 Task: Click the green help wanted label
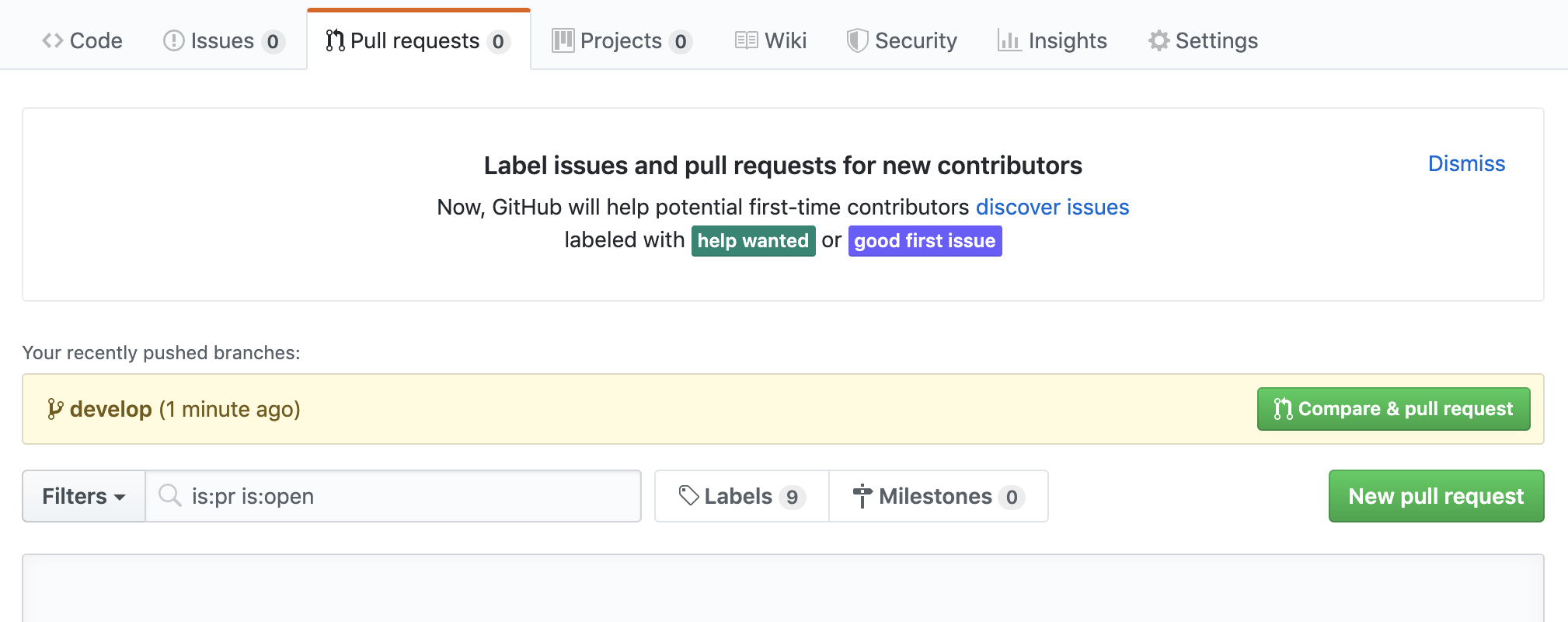(753, 241)
